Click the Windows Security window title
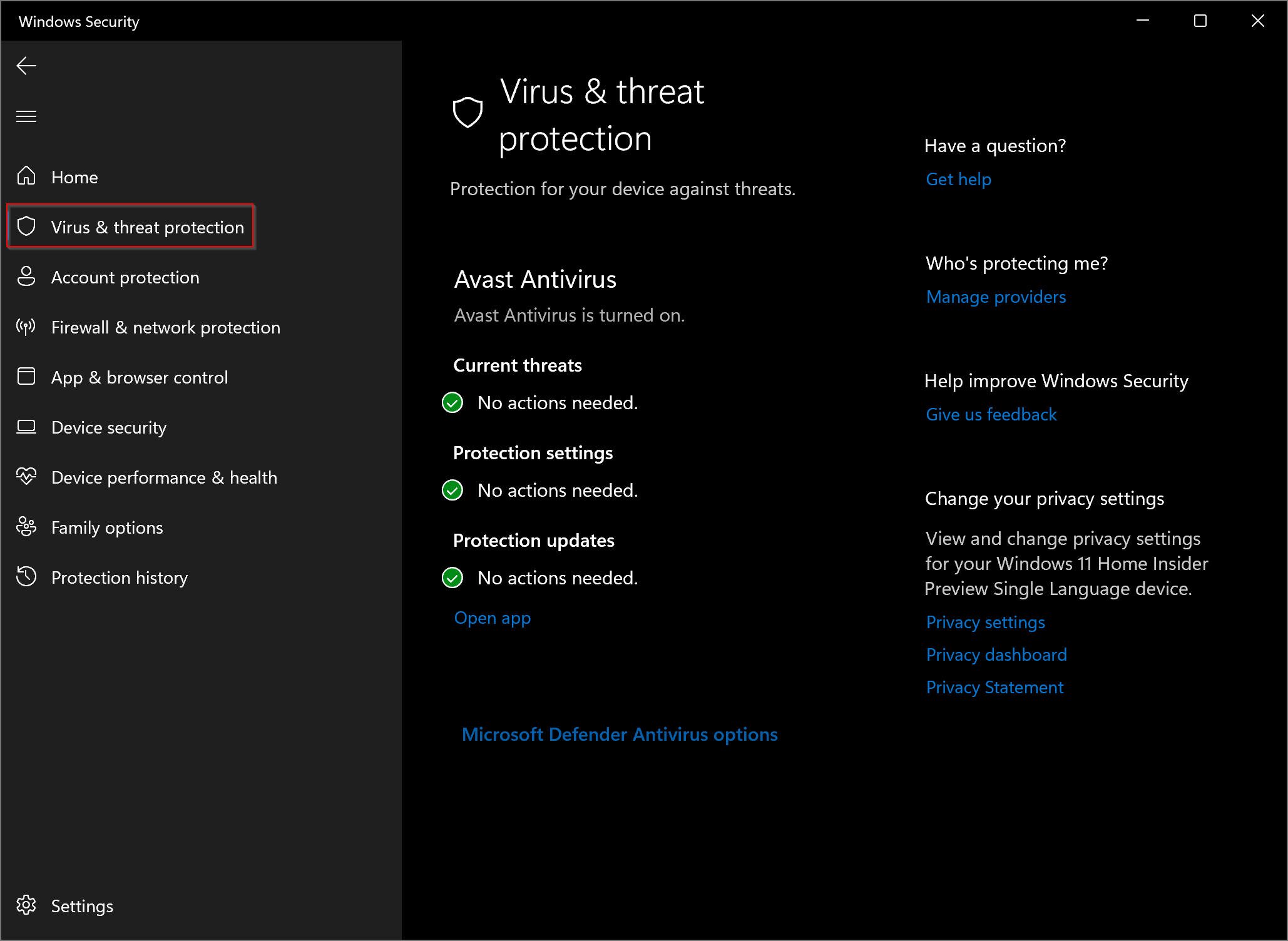The image size is (1288, 941). (x=79, y=22)
